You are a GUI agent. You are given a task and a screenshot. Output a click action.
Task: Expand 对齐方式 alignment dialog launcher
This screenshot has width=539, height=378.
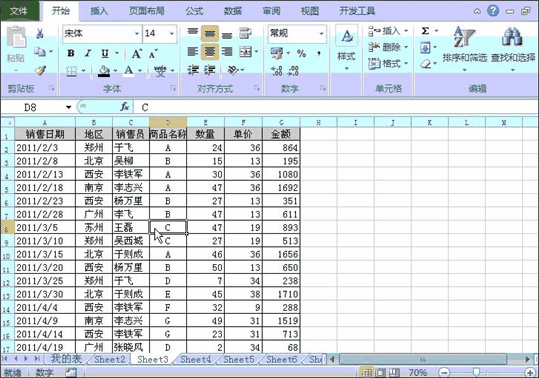point(256,88)
